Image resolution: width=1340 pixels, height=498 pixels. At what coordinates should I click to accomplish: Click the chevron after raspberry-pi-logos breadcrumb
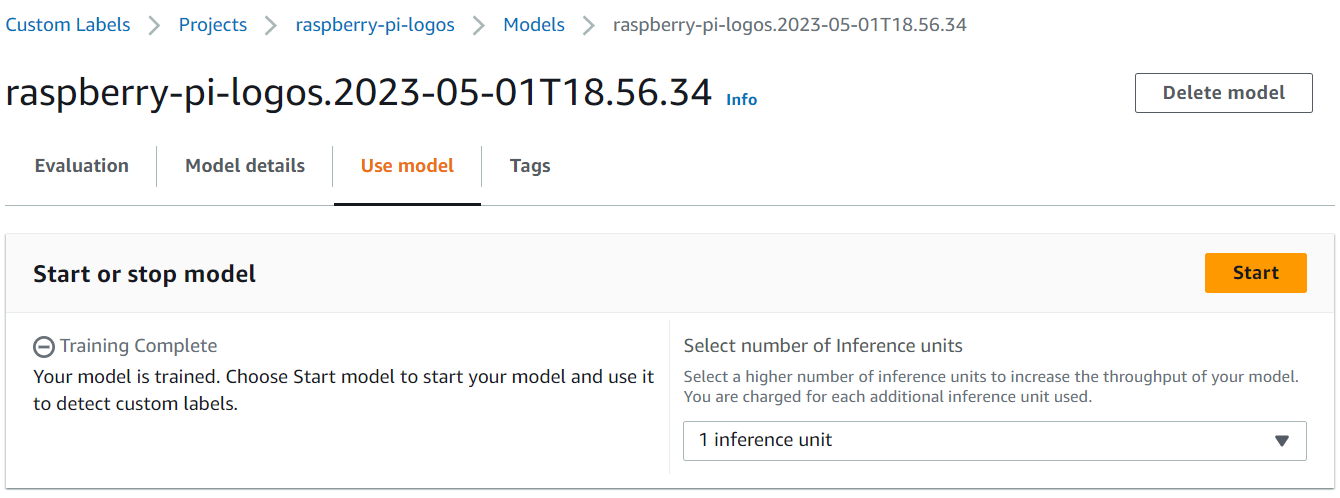click(479, 26)
